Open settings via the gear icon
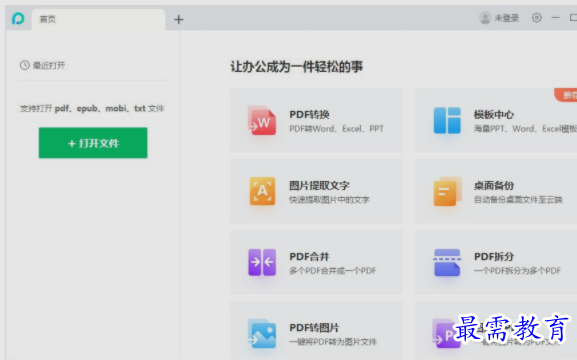The height and width of the screenshot is (360, 577). click(x=537, y=18)
